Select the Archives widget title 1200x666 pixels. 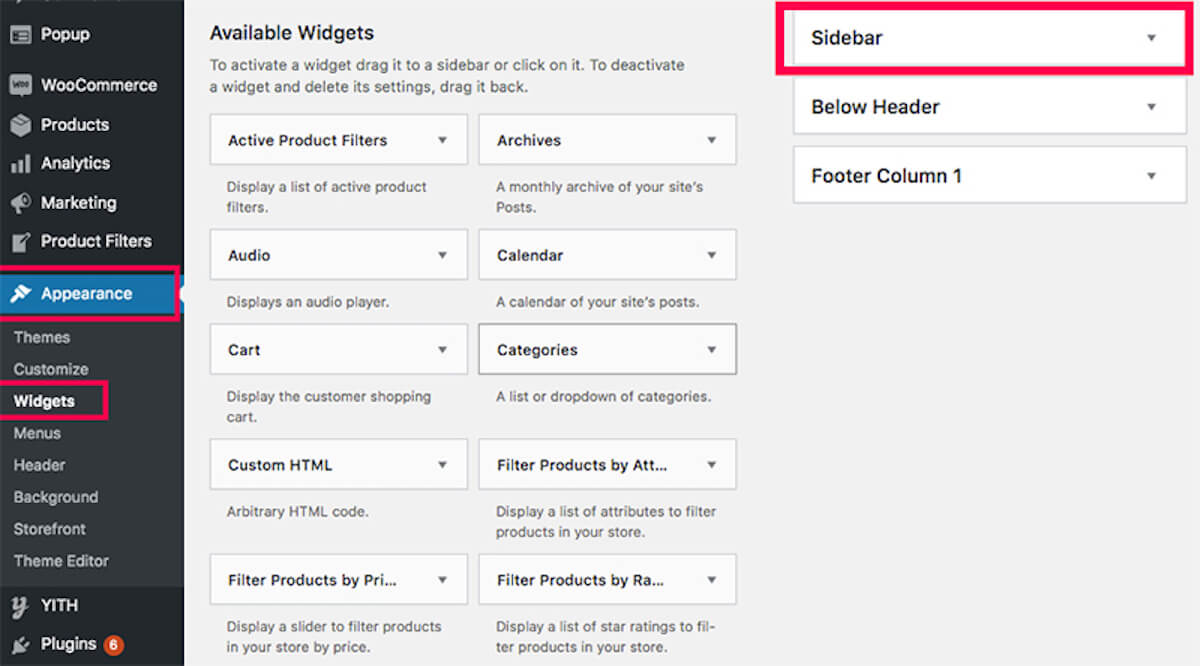click(x=529, y=140)
